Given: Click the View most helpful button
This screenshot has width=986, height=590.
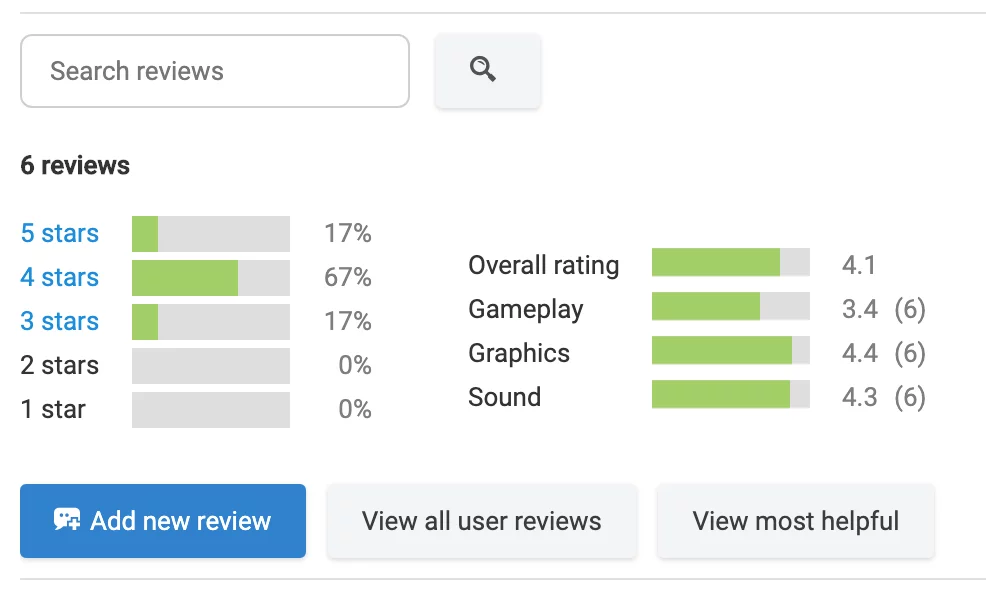Looking at the screenshot, I should click(795, 521).
